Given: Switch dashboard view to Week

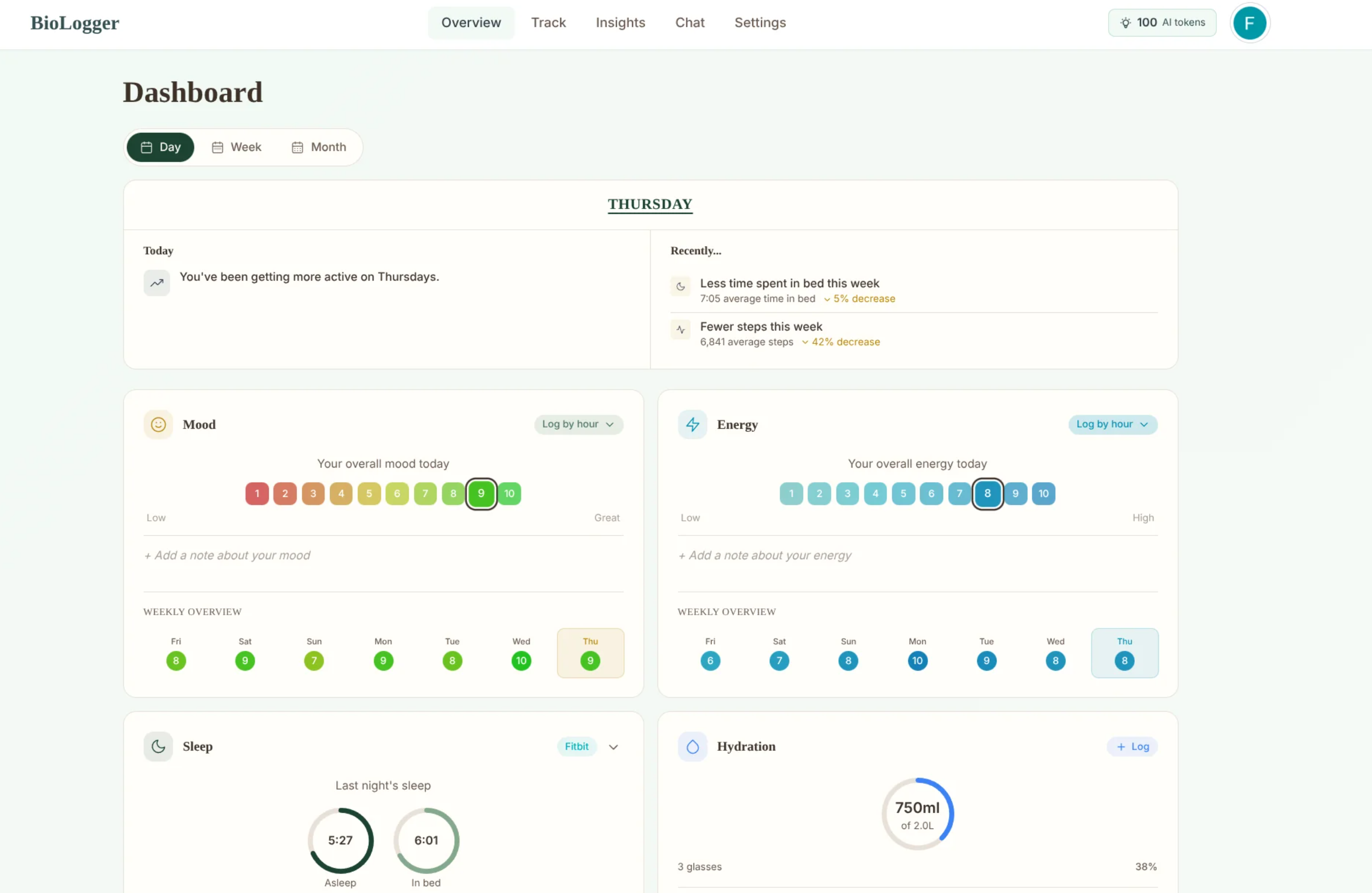Looking at the screenshot, I should [x=236, y=147].
